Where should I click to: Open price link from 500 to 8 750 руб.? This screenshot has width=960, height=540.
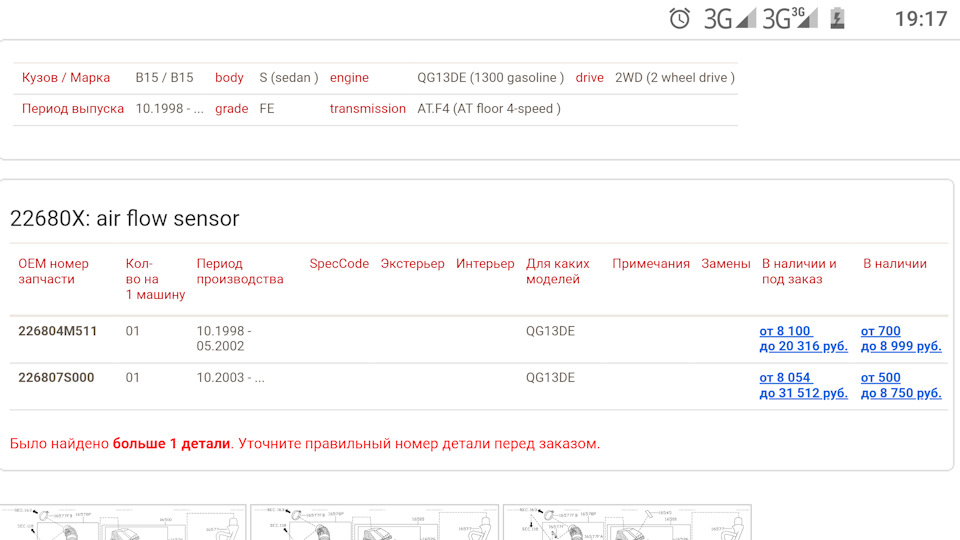pyautogui.click(x=901, y=385)
